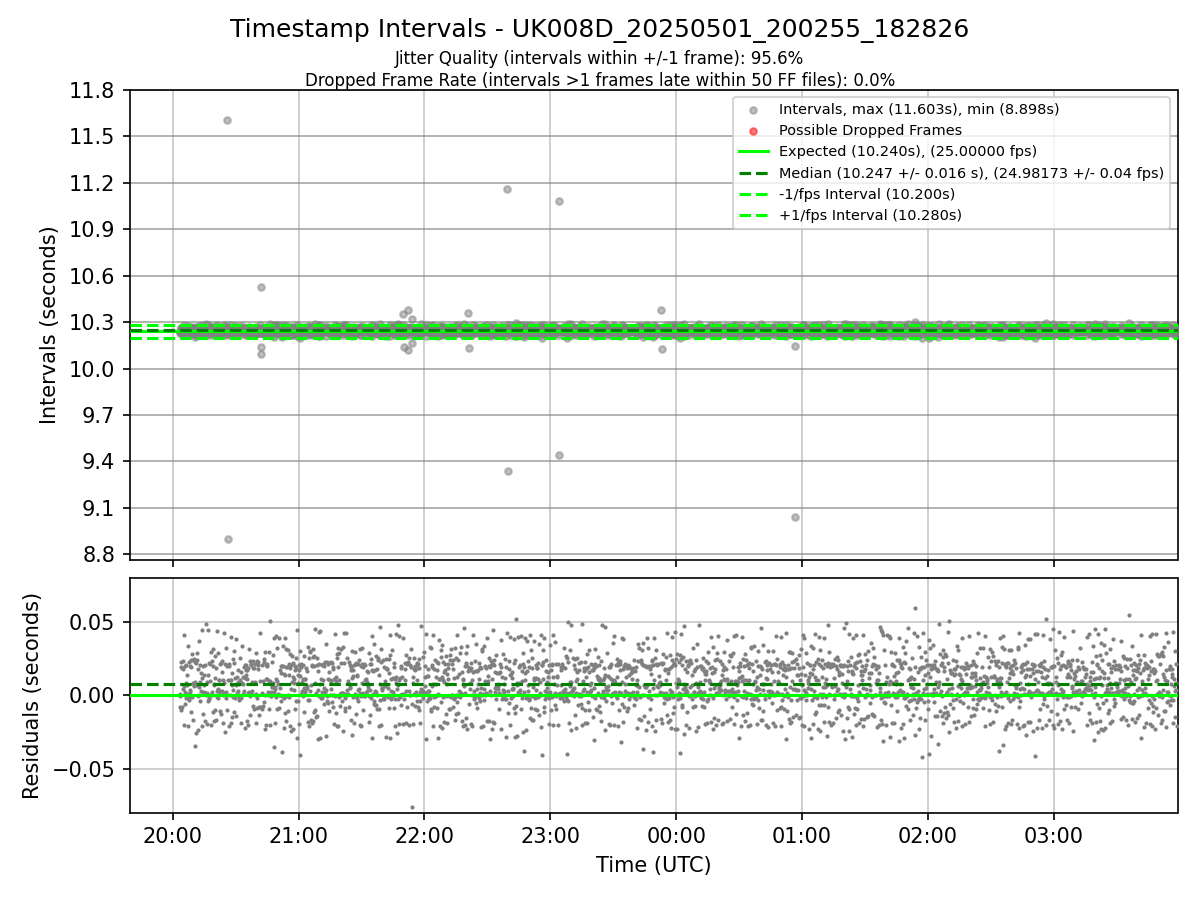Click the dark green dashed sample for Median
The image size is (1200, 900).
753,173
